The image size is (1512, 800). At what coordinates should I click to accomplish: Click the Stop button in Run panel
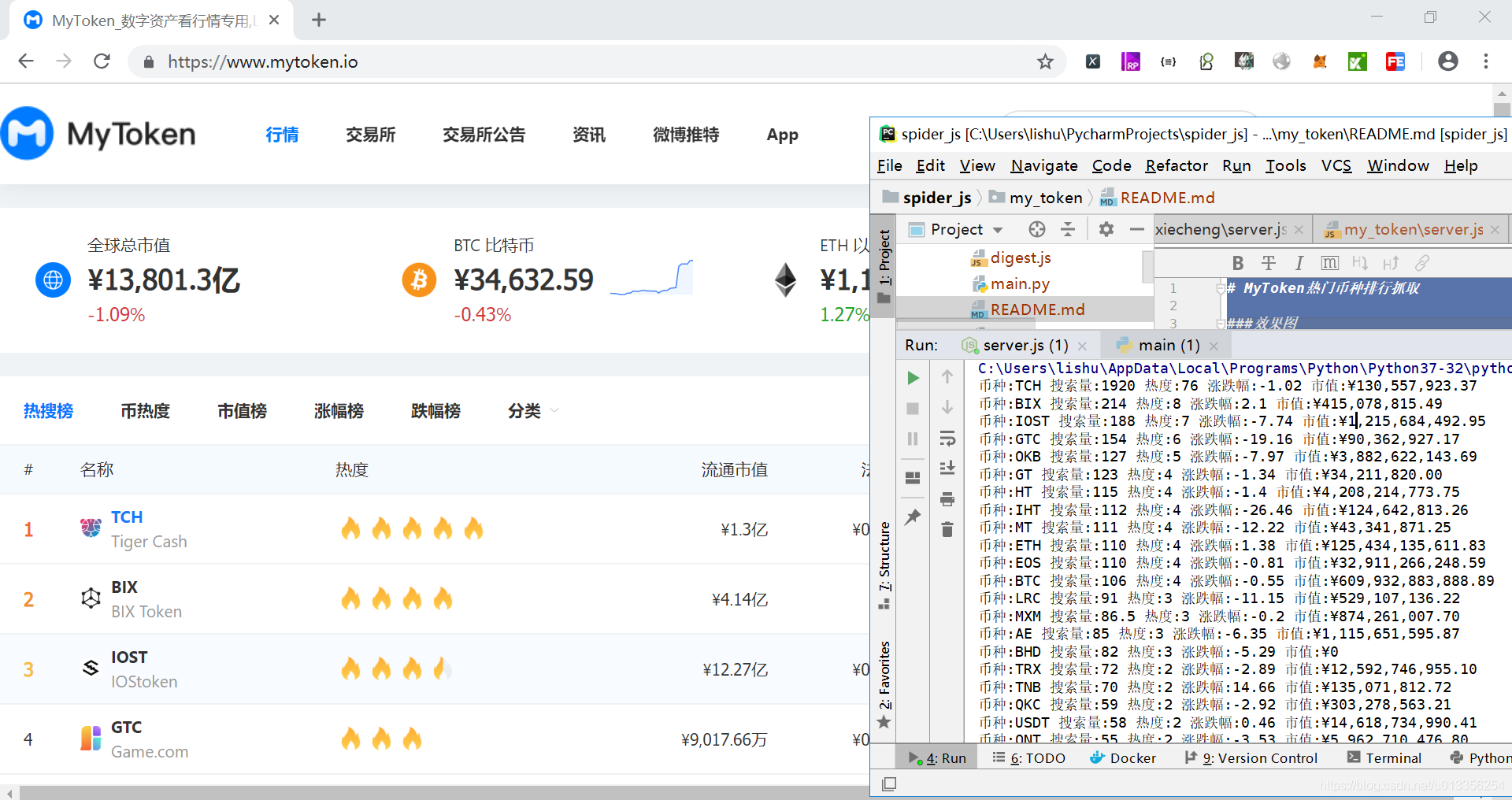[x=913, y=409]
